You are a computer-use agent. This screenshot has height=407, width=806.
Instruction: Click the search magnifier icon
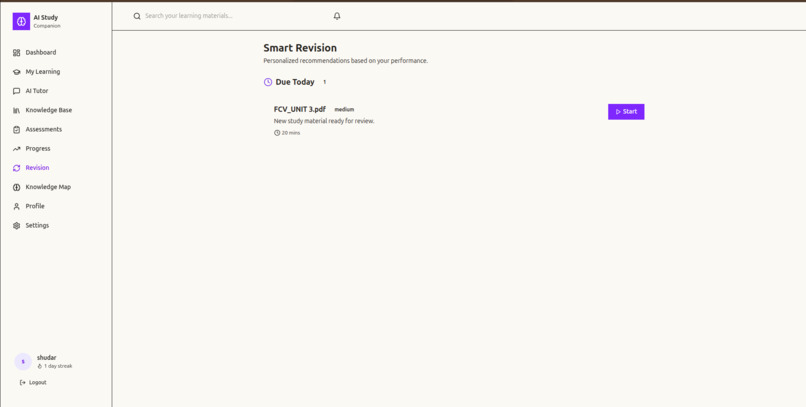point(137,16)
